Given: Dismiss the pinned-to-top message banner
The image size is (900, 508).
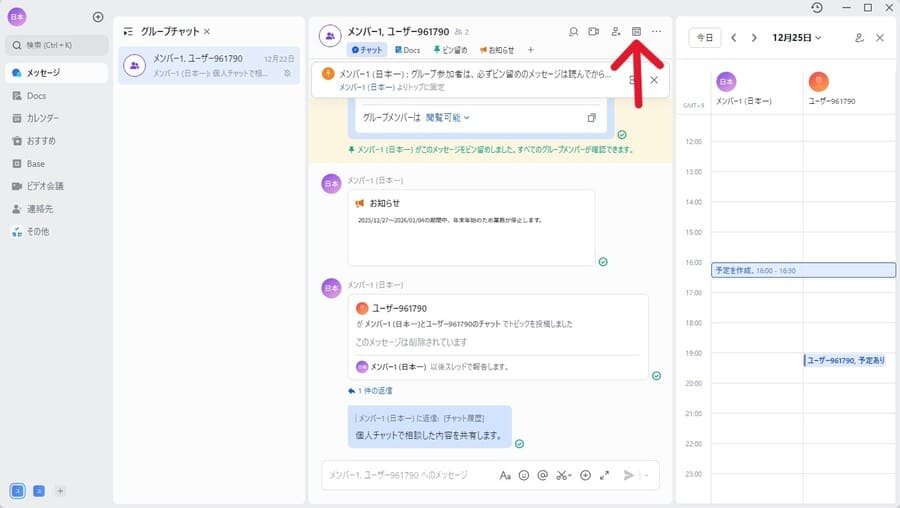Looking at the screenshot, I should 654,80.
